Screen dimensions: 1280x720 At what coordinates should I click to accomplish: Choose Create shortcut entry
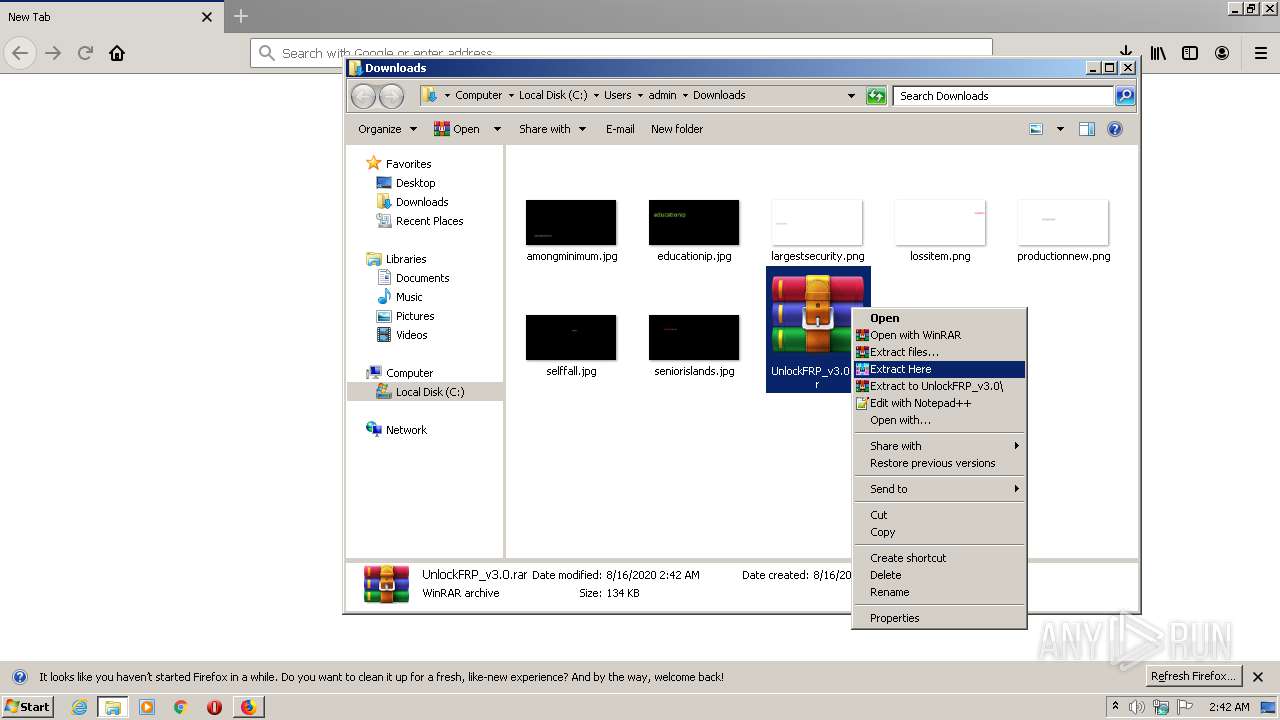[938, 558]
